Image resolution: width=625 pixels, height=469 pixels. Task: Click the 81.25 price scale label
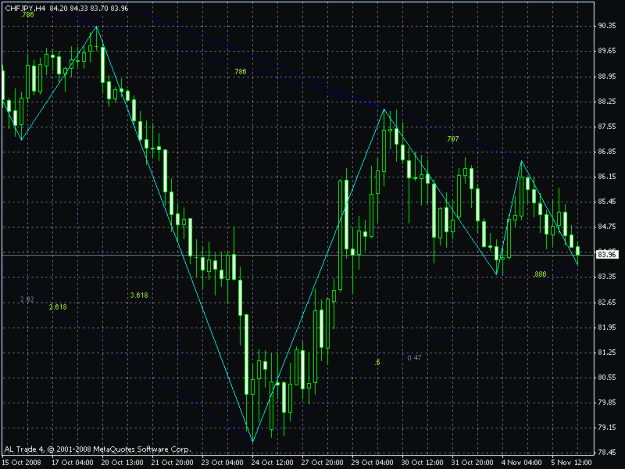coord(607,353)
